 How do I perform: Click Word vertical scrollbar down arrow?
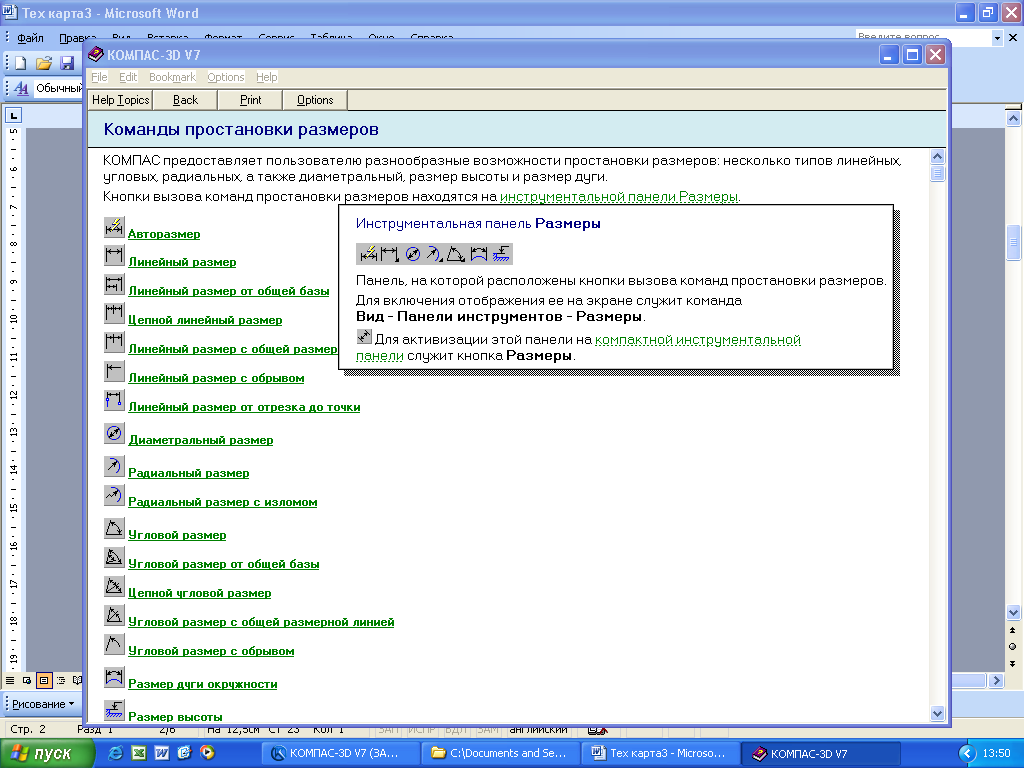(x=1013, y=613)
